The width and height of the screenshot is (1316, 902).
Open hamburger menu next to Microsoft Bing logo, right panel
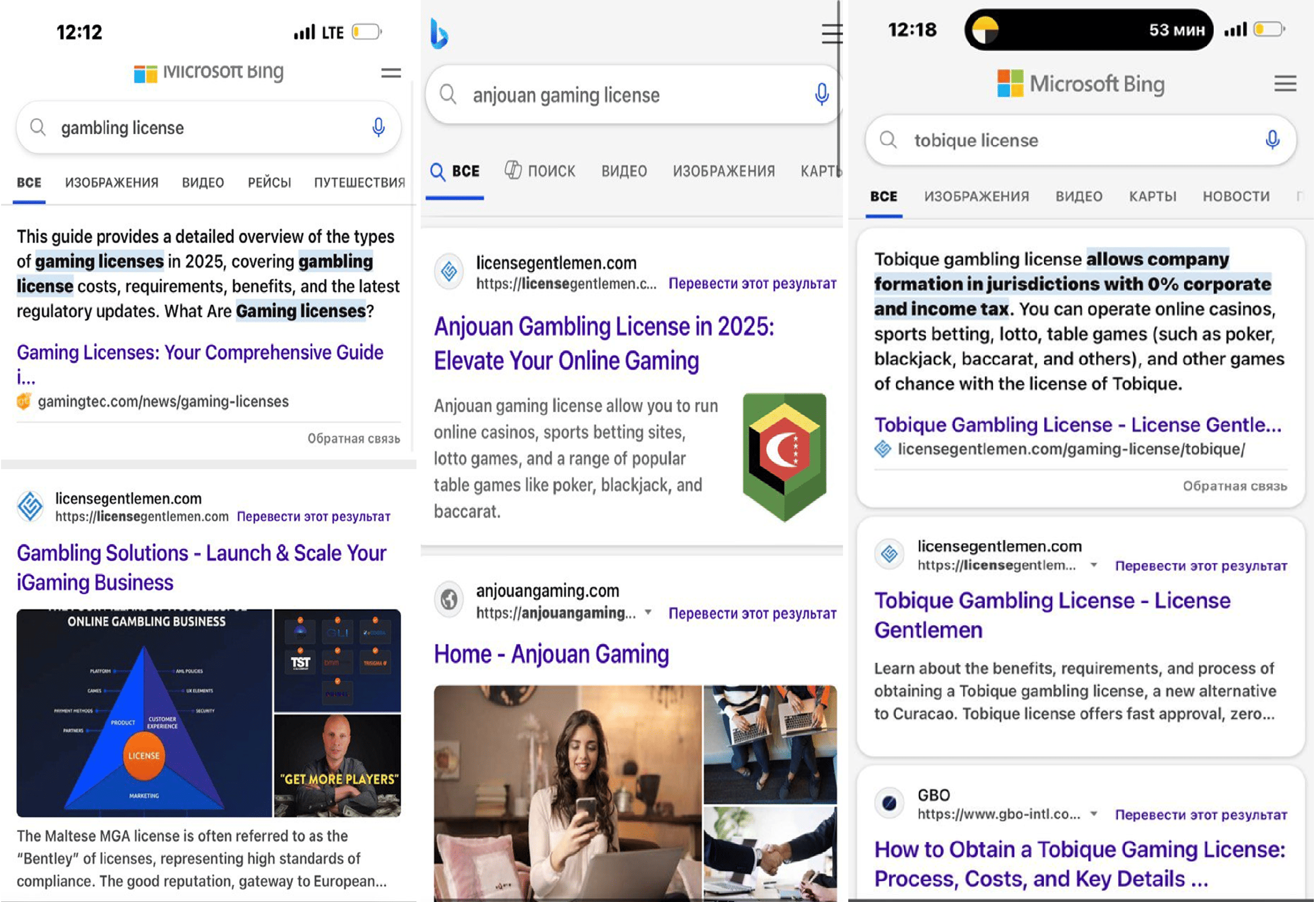pos(1285,84)
